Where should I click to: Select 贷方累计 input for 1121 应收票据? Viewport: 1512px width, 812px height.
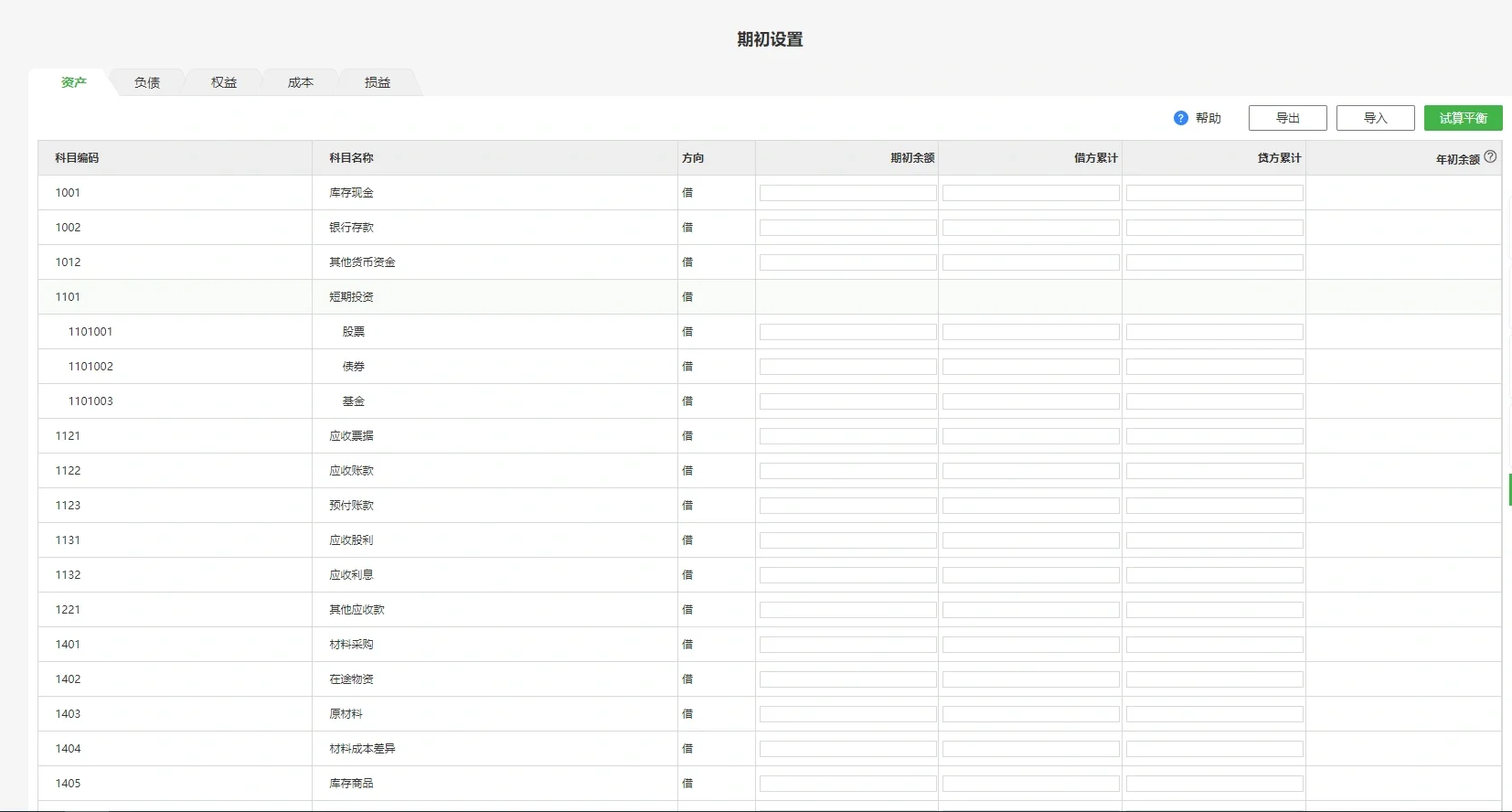click(x=1215, y=436)
